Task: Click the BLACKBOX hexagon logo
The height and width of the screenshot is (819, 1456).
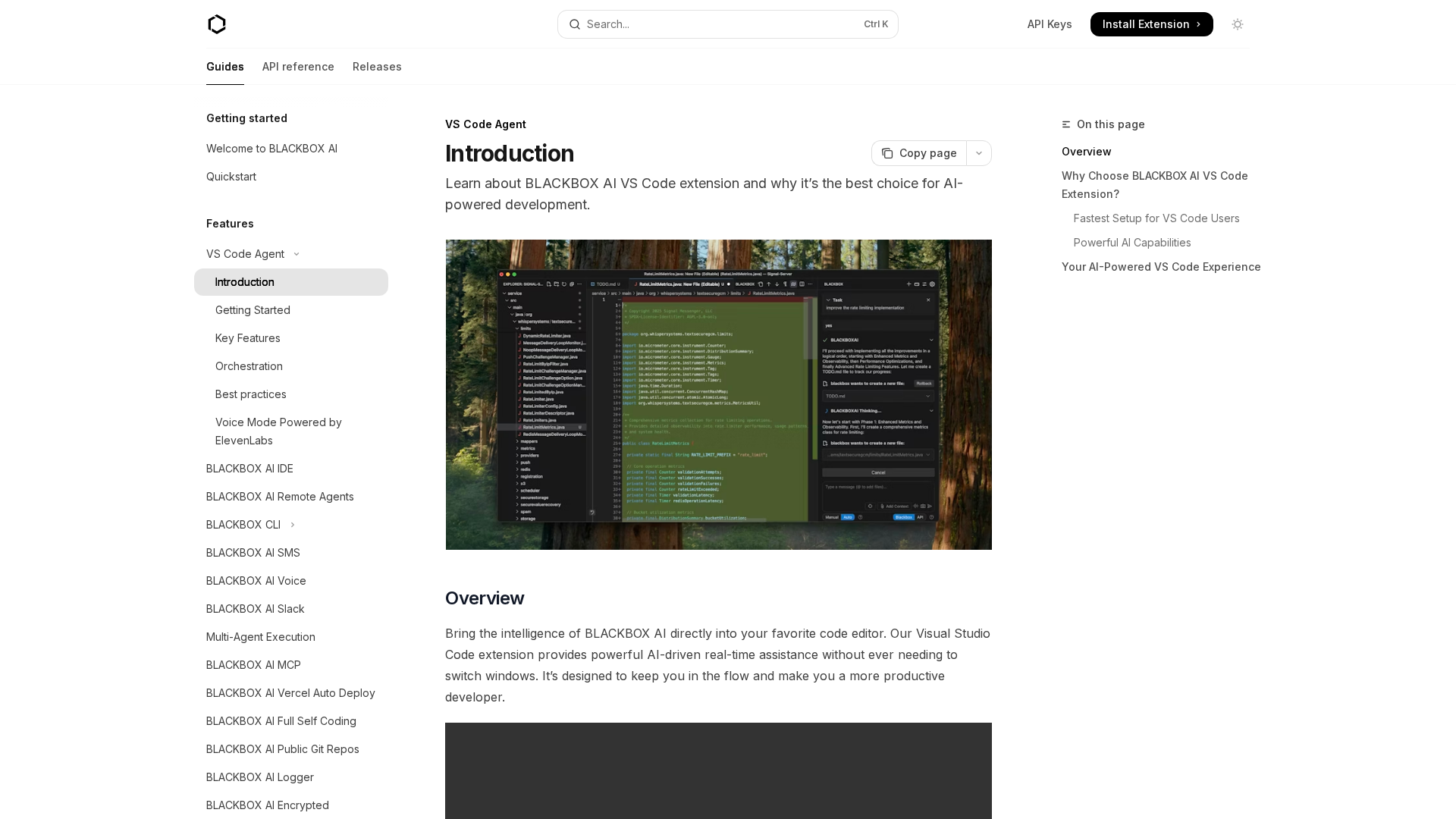Action: (x=217, y=24)
